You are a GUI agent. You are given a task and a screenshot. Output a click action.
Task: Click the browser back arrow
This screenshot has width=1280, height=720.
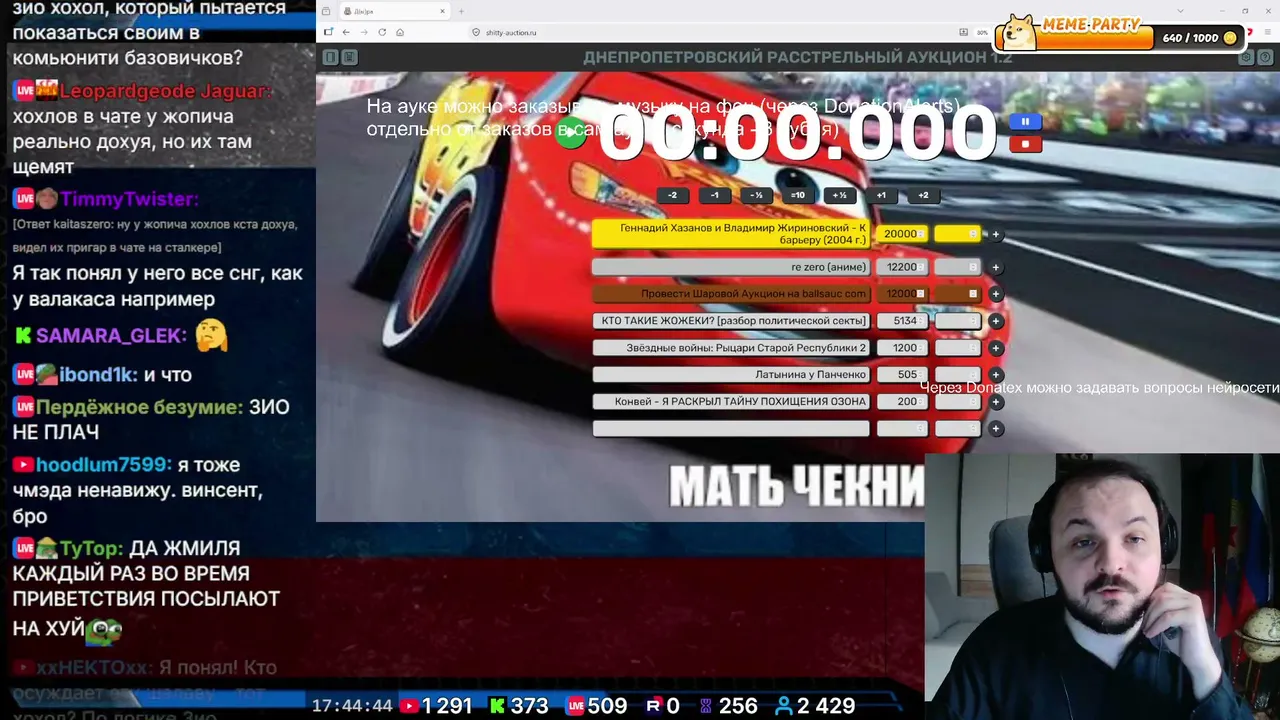(346, 32)
